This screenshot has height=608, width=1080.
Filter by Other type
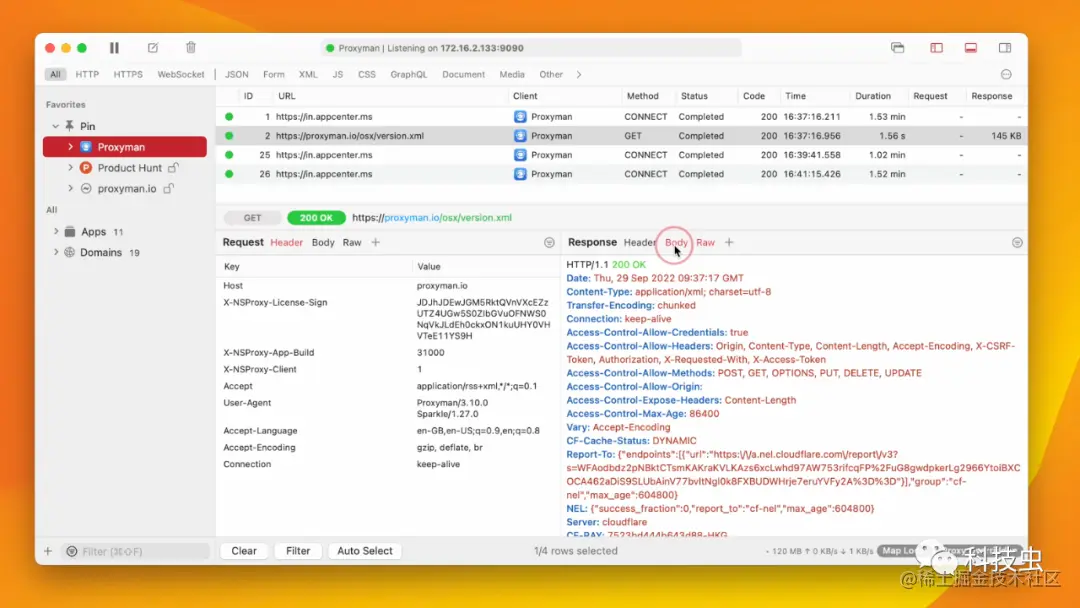(551, 74)
